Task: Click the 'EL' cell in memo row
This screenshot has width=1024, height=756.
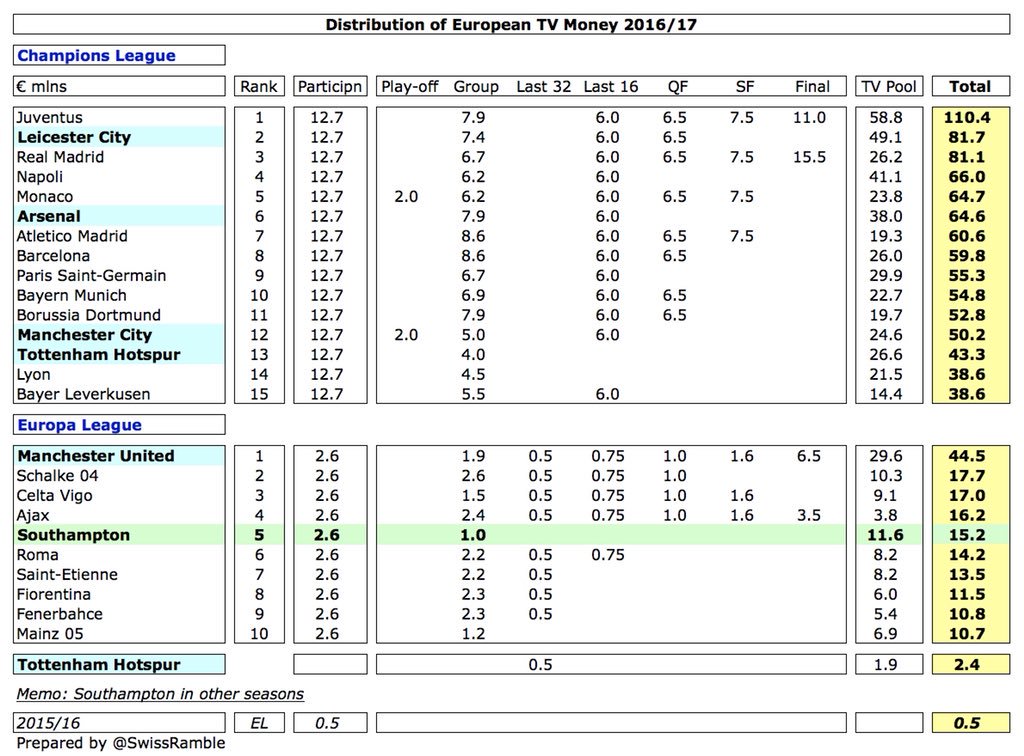Action: click(x=259, y=723)
